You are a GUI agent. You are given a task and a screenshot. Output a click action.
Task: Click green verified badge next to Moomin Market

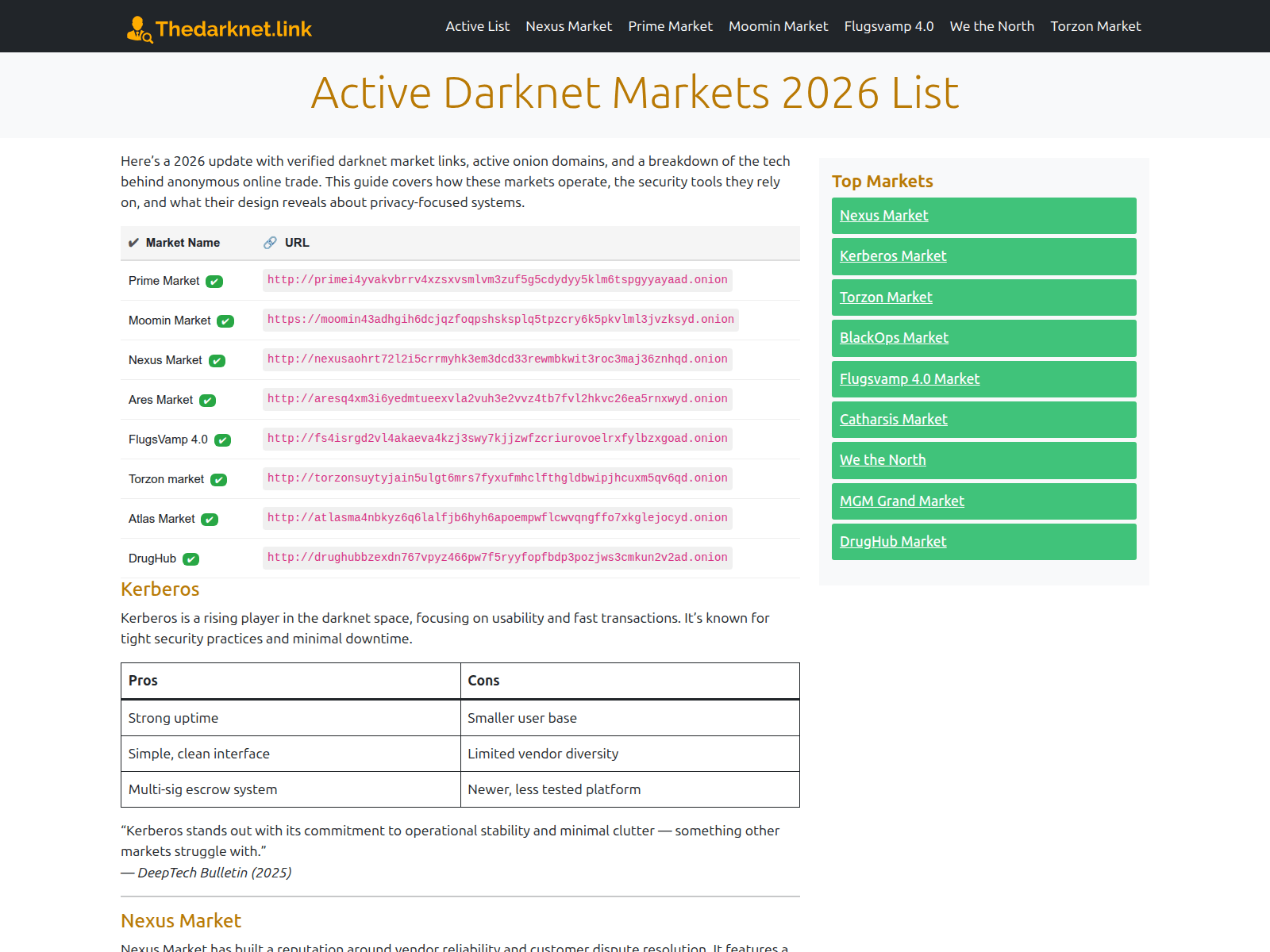(225, 321)
